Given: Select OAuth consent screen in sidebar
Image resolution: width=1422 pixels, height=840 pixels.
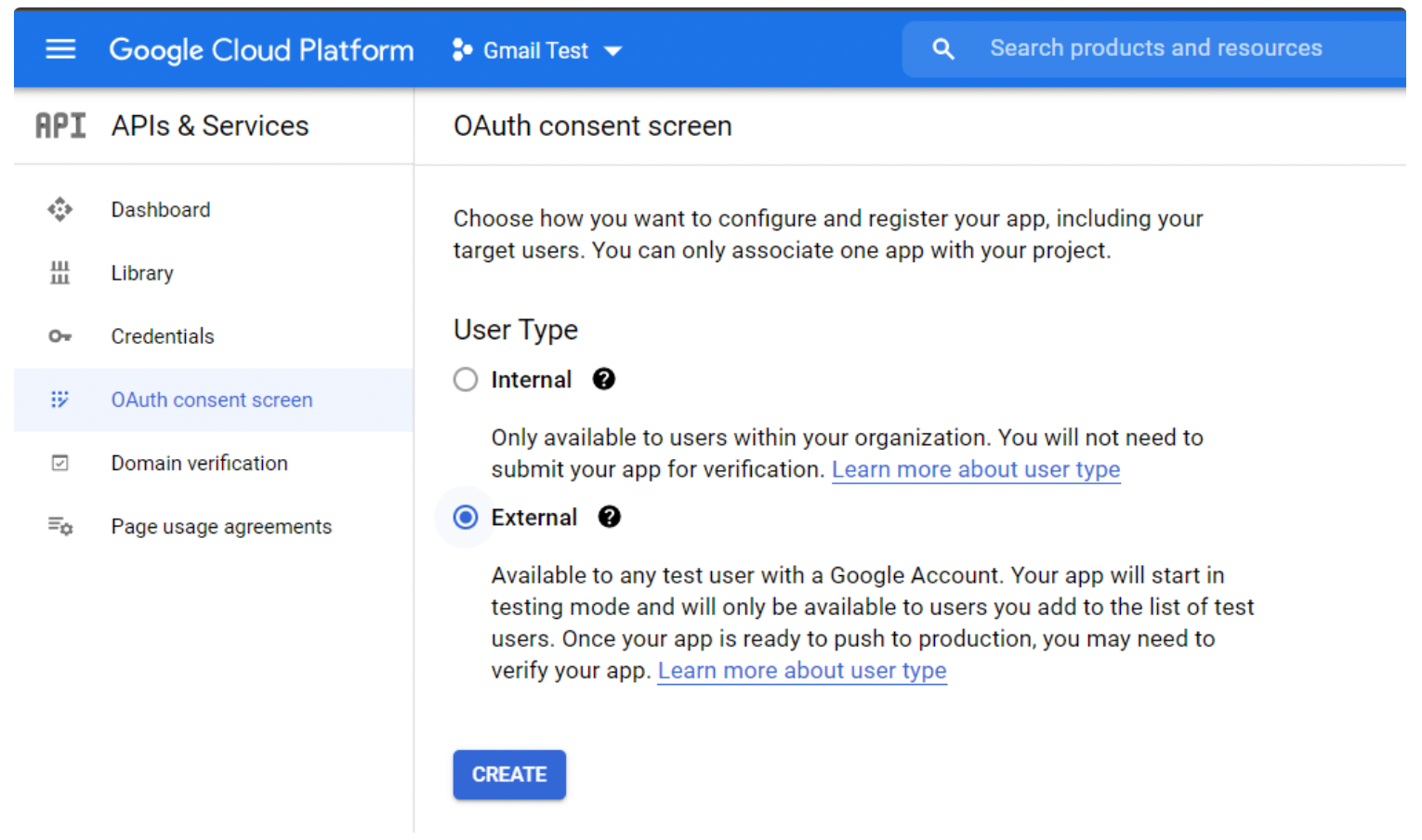Looking at the screenshot, I should [214, 400].
